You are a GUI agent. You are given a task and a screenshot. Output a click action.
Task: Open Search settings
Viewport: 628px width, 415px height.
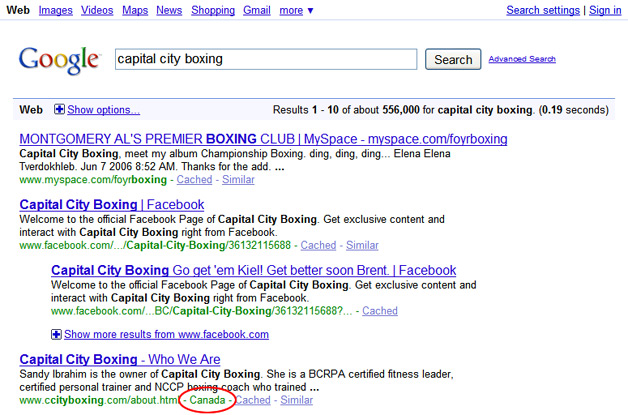(x=543, y=10)
